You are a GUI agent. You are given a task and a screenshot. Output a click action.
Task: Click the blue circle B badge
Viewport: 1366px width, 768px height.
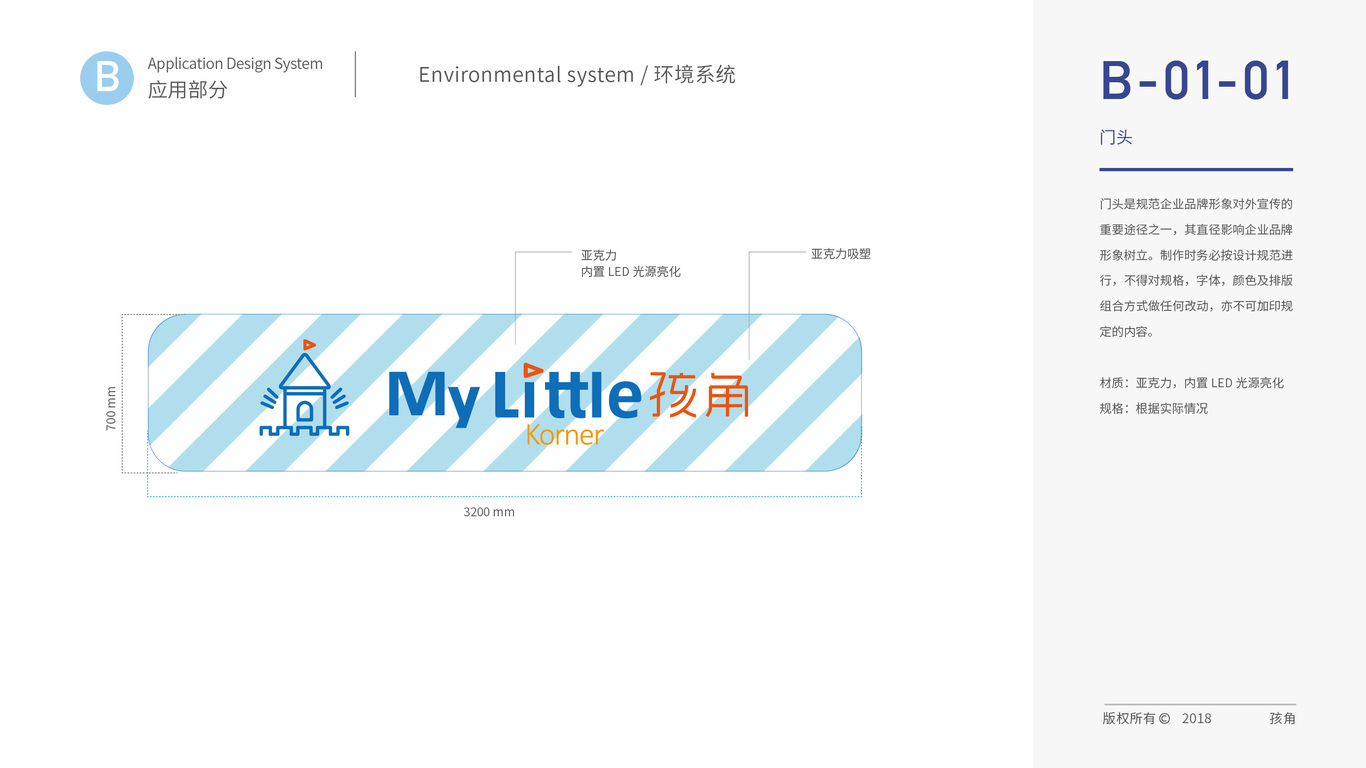click(x=107, y=78)
